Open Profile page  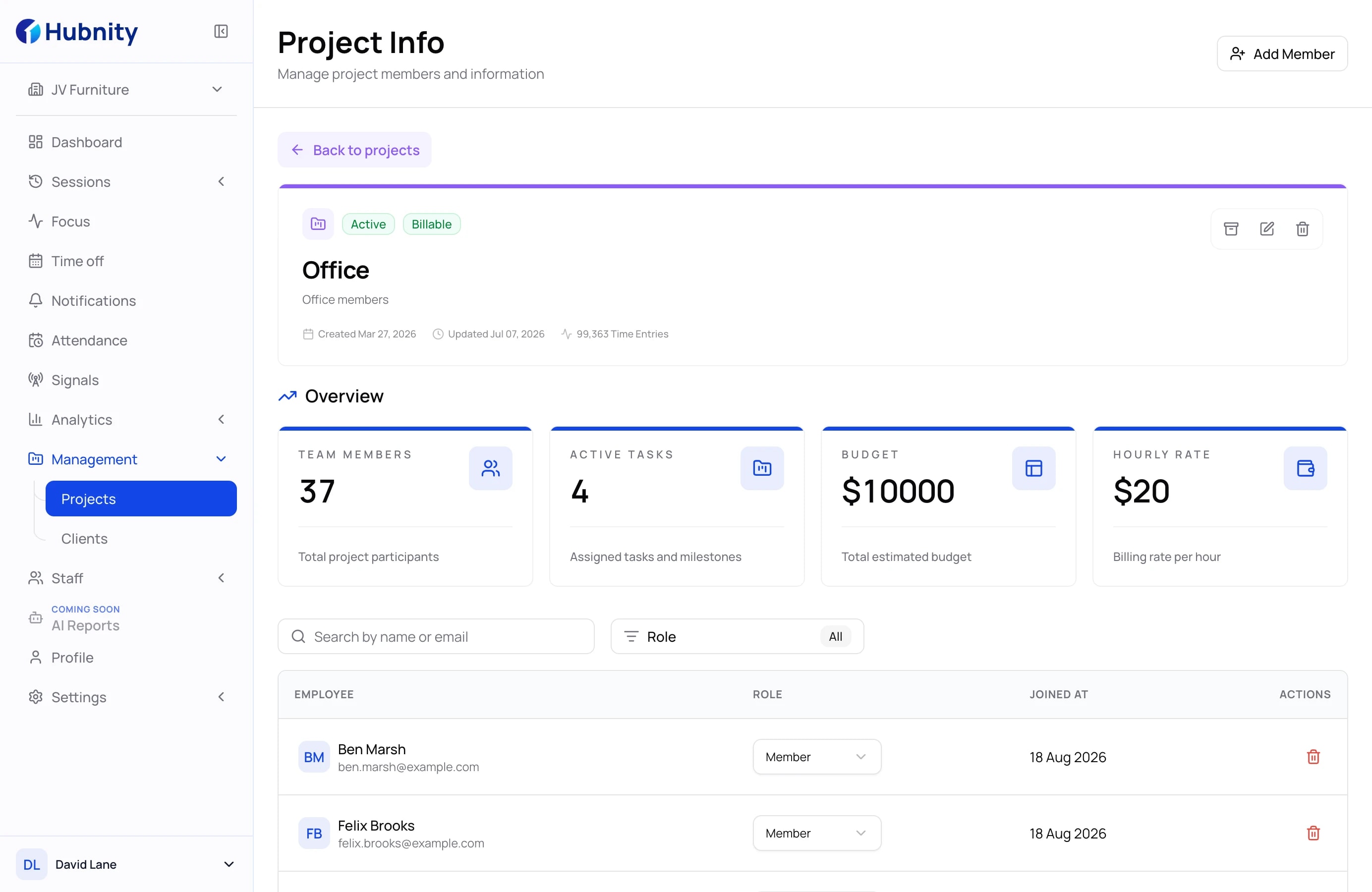tap(126, 657)
